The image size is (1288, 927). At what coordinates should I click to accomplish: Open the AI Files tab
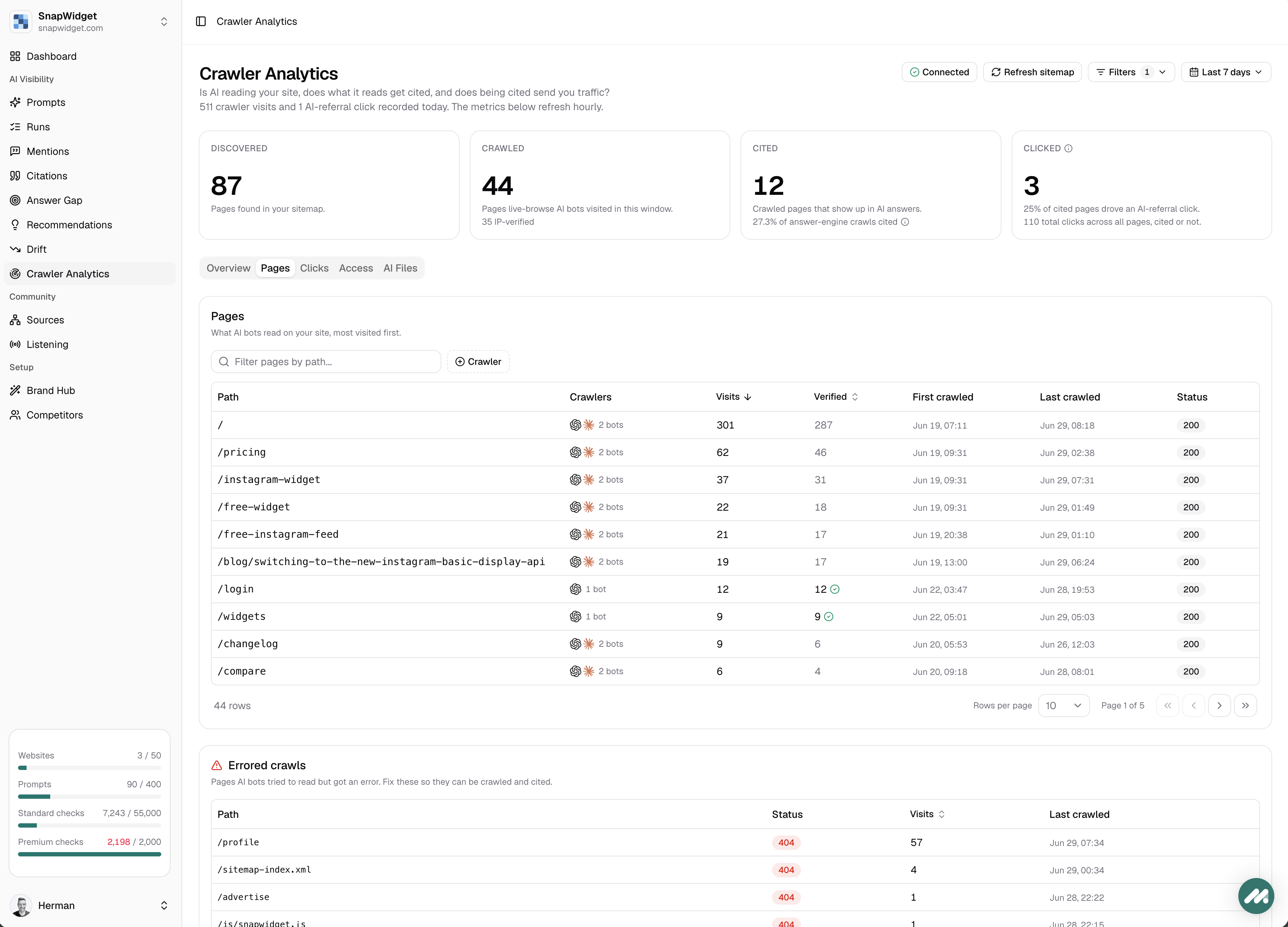point(400,268)
